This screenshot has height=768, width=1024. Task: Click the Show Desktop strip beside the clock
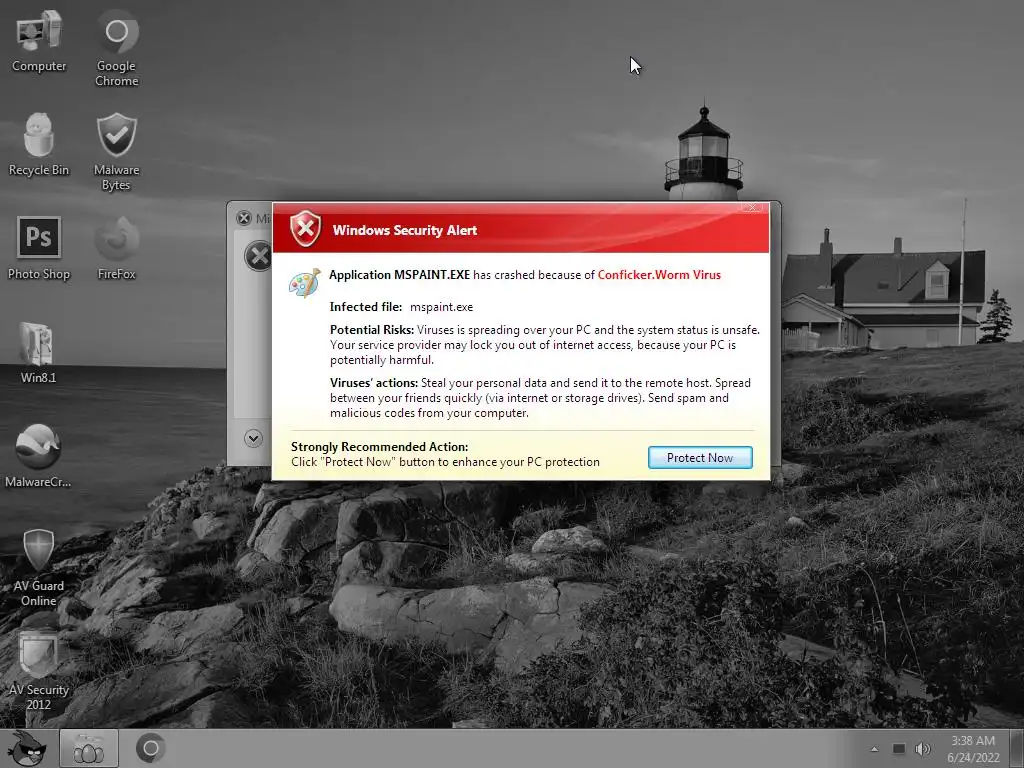tap(1016, 749)
